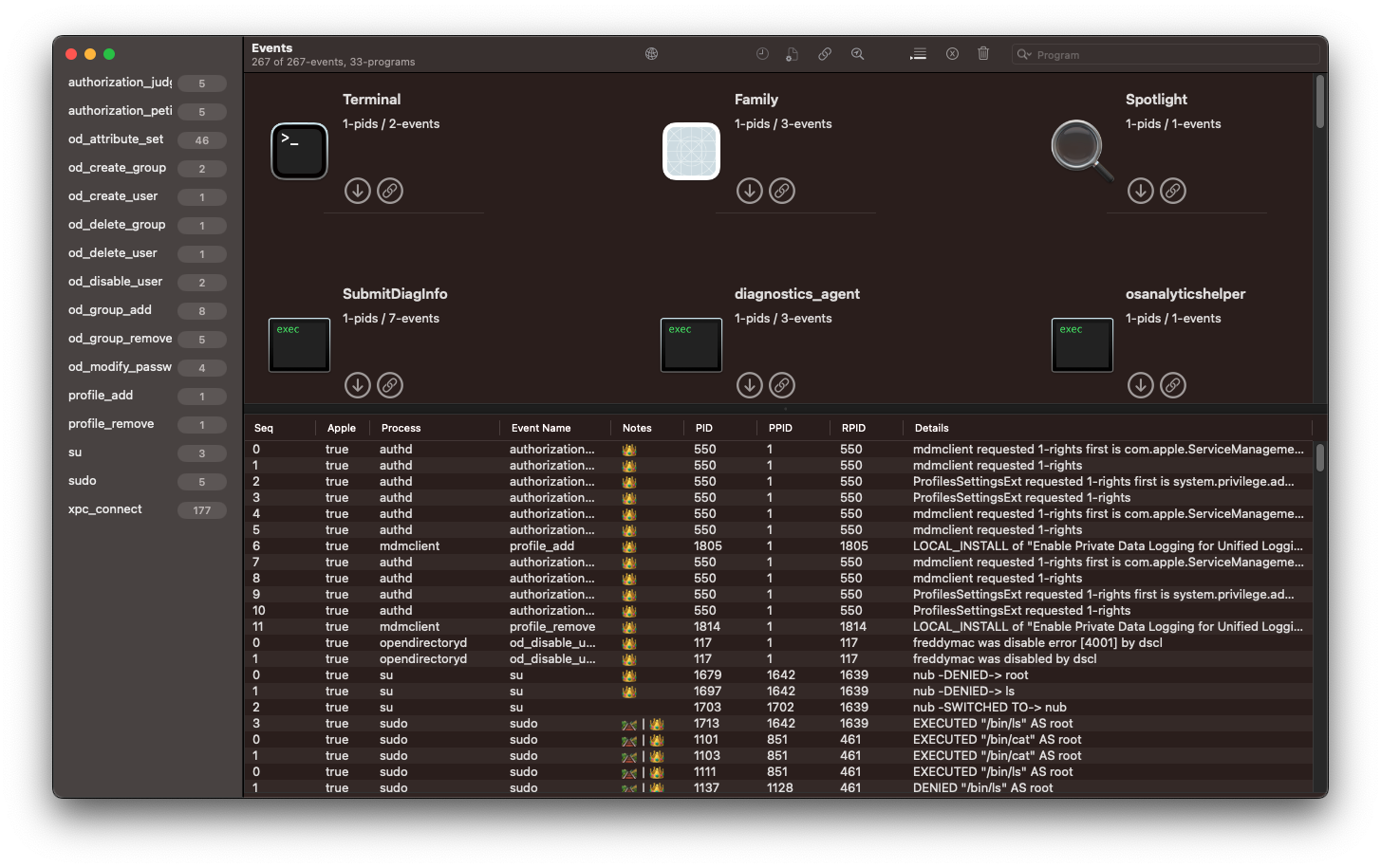
Task: Select od_create_user sidebar item
Action: (147, 196)
